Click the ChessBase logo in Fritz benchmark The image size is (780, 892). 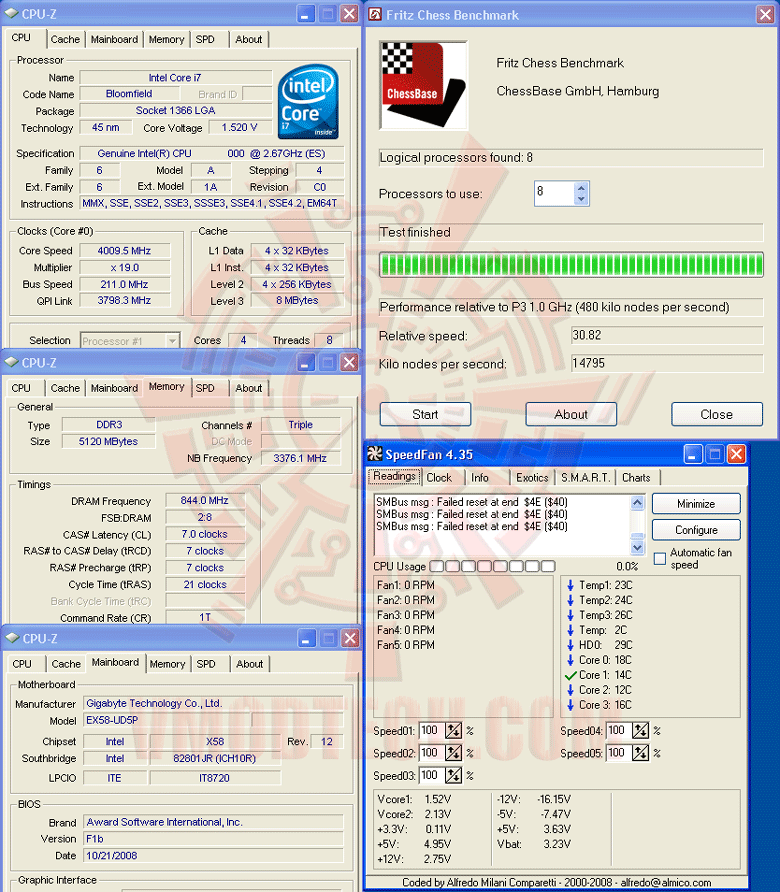[x=423, y=85]
